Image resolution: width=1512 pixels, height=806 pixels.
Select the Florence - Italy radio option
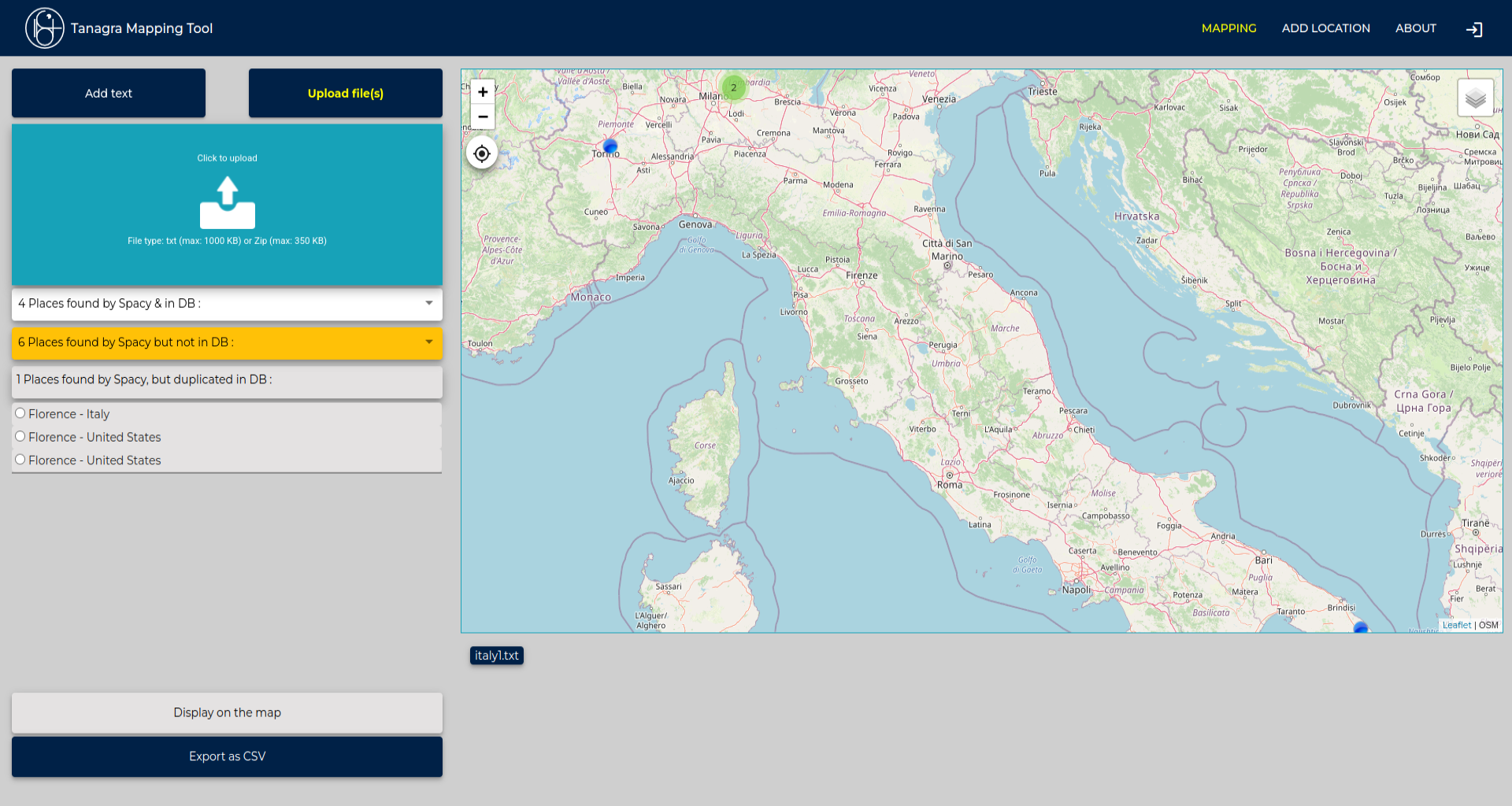coord(20,413)
